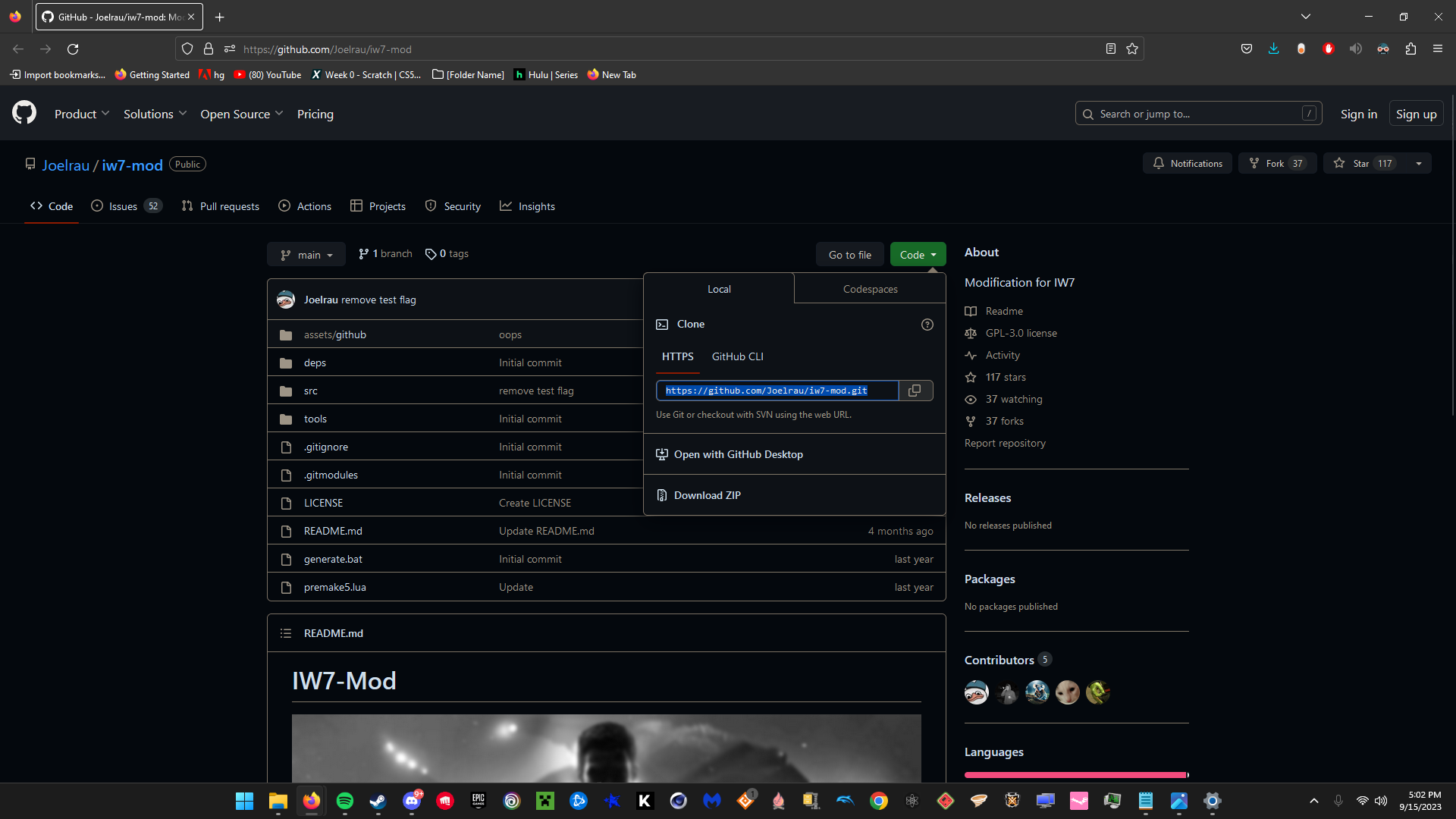Bookmark this page with star icon
Viewport: 1456px width, 819px height.
click(1132, 49)
